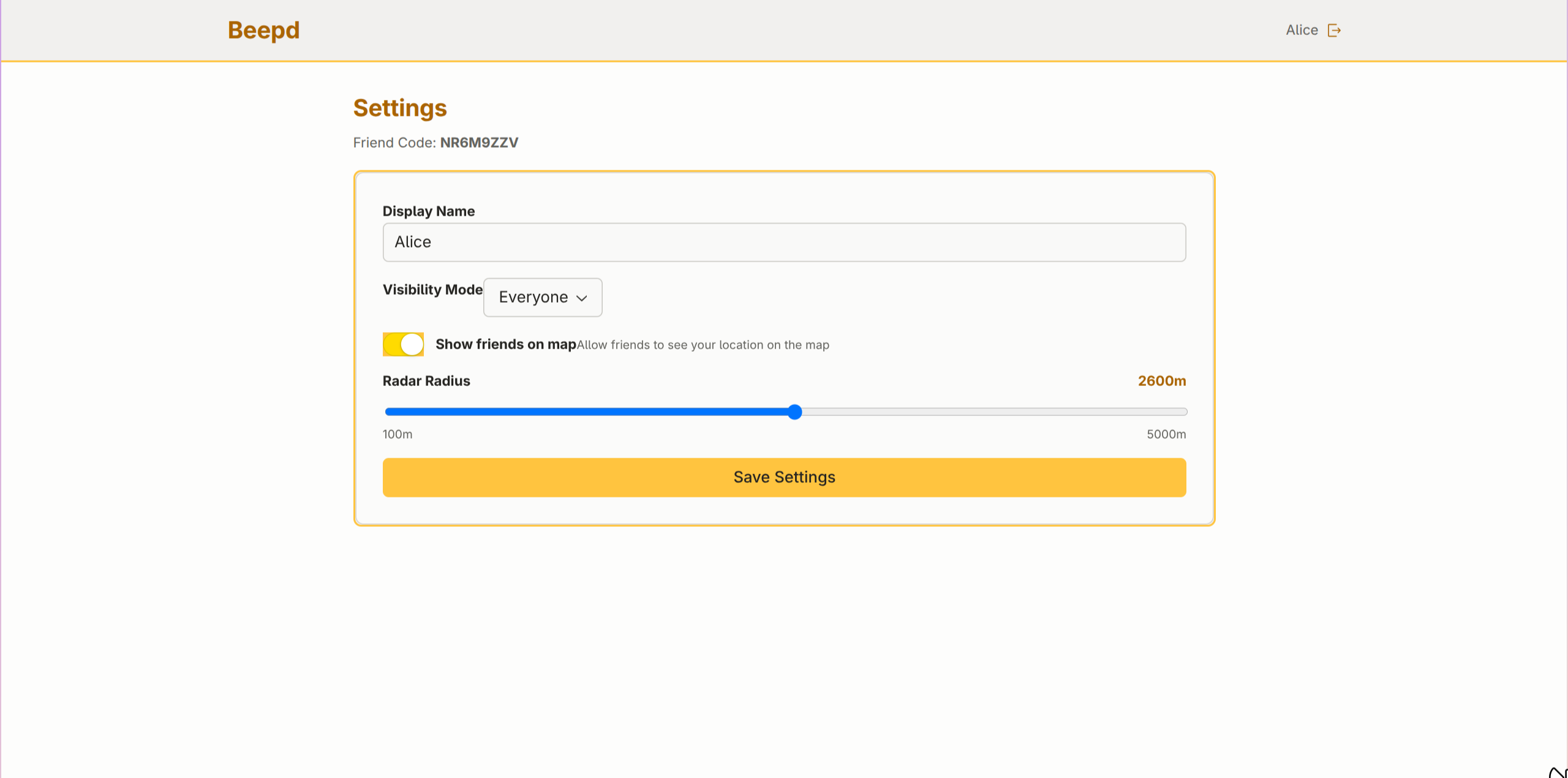Click the "Show friends on map" label text

(505, 344)
